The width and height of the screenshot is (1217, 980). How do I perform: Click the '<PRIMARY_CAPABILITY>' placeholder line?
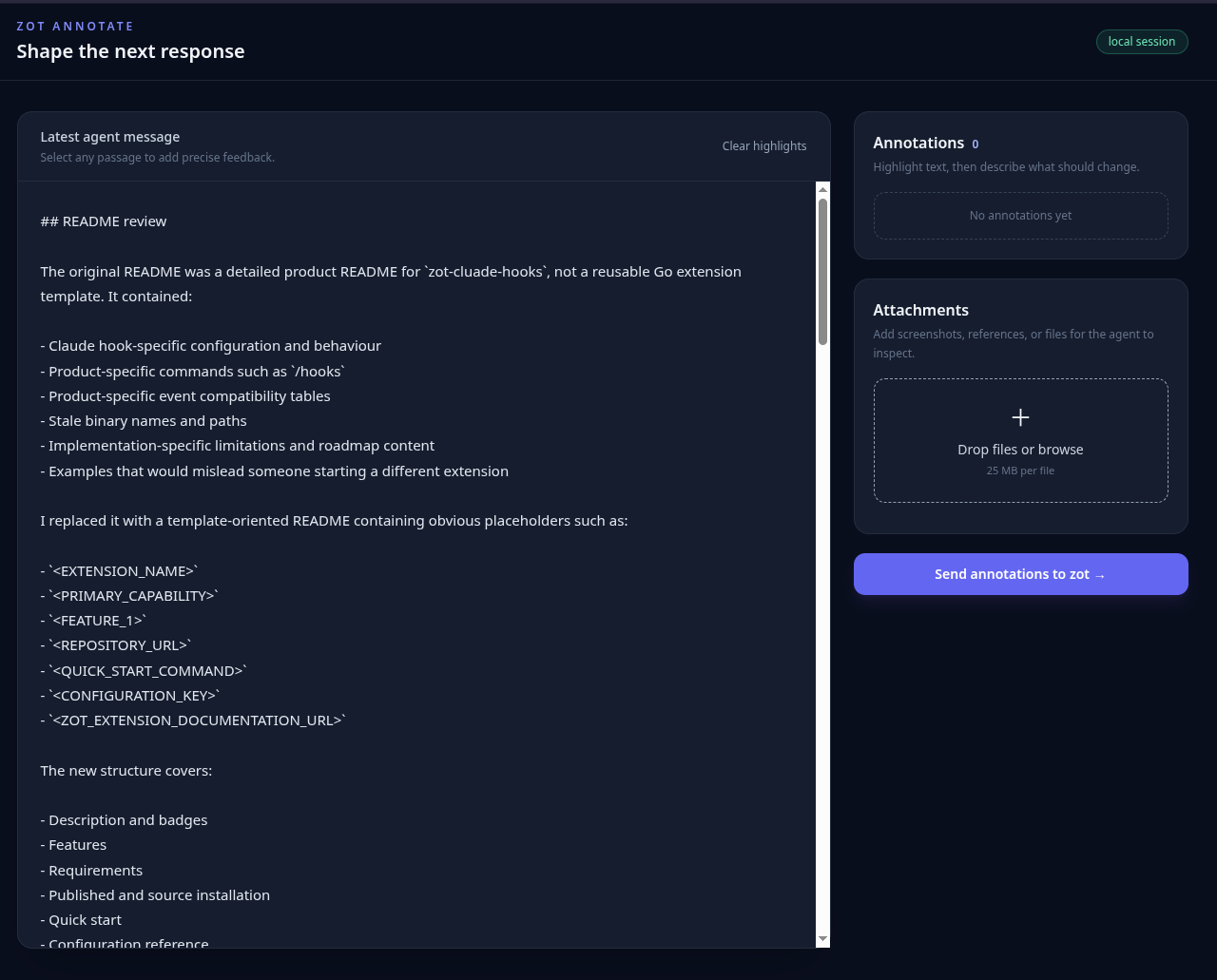pos(130,596)
